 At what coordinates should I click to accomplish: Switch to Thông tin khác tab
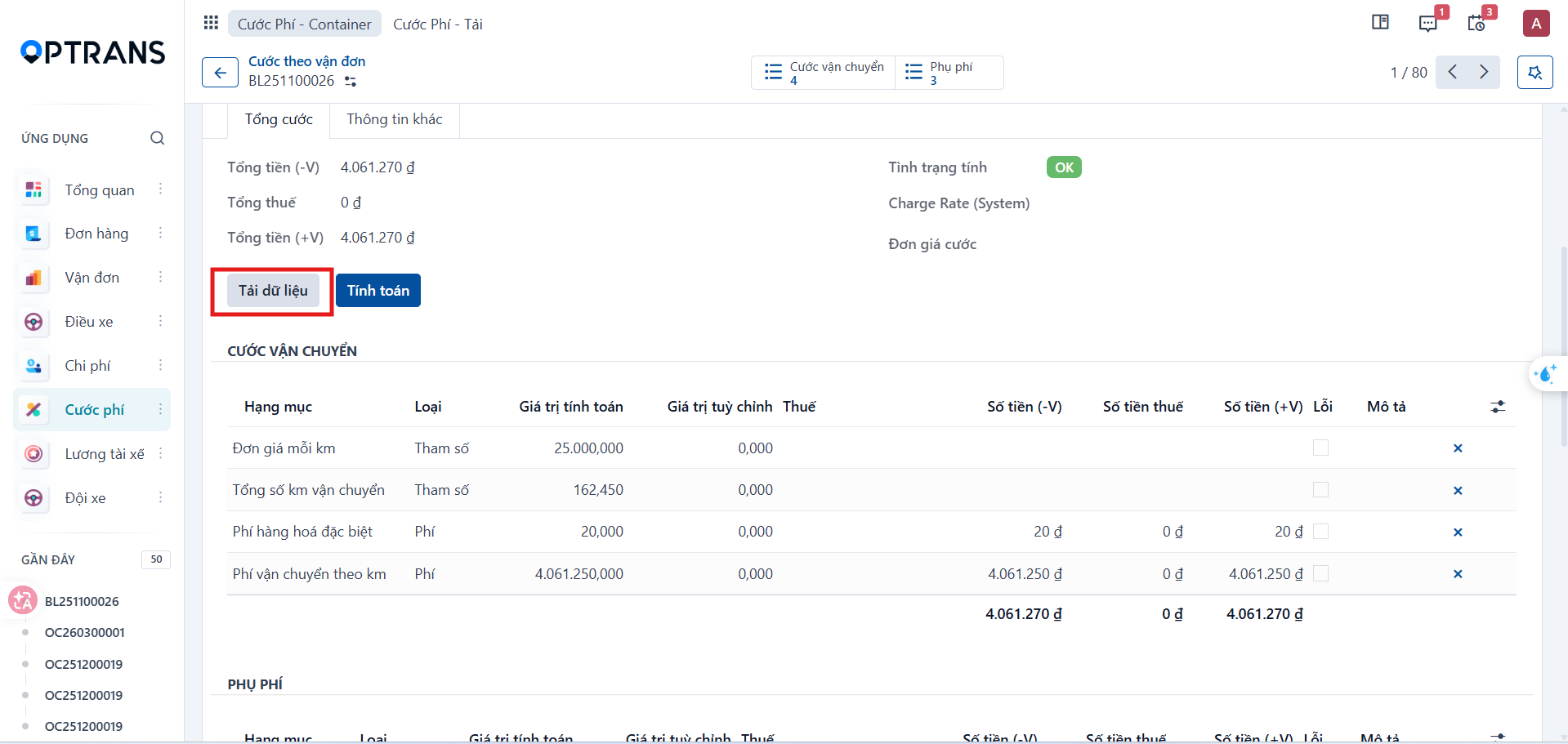pyautogui.click(x=395, y=119)
